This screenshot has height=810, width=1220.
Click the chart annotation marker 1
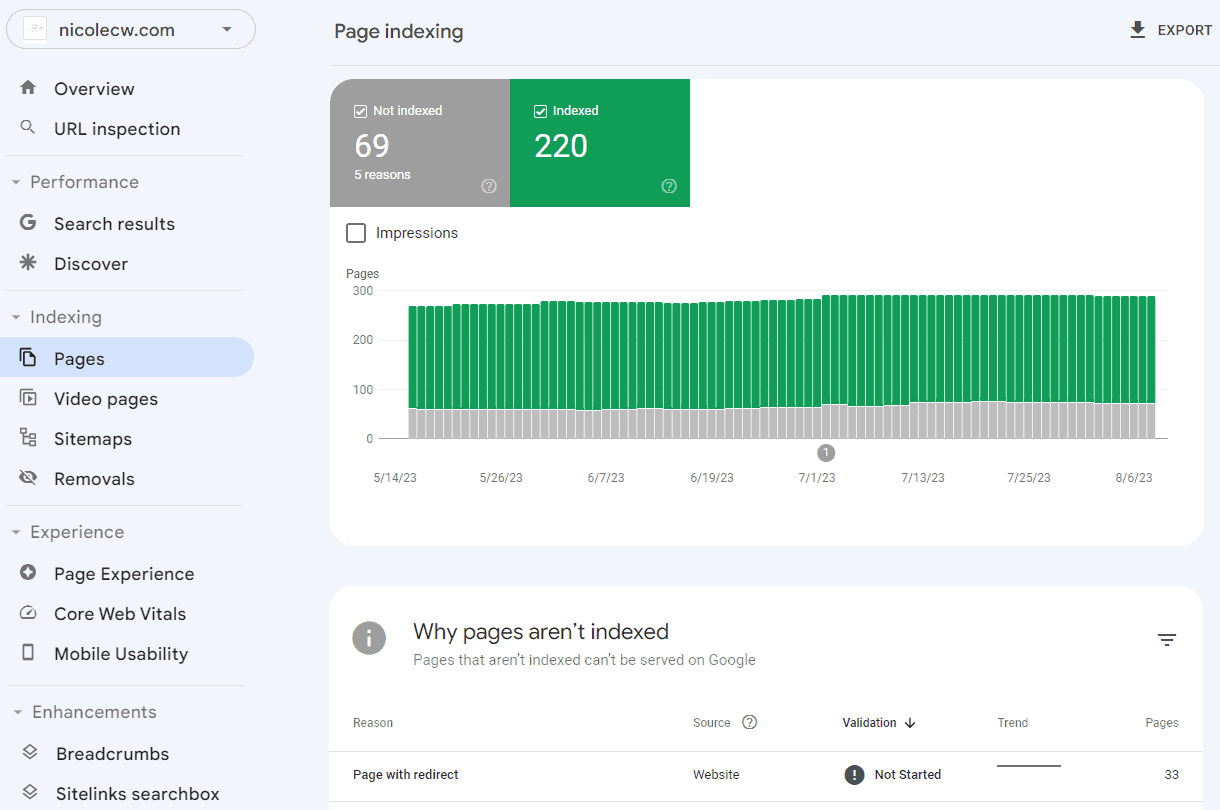[826, 453]
